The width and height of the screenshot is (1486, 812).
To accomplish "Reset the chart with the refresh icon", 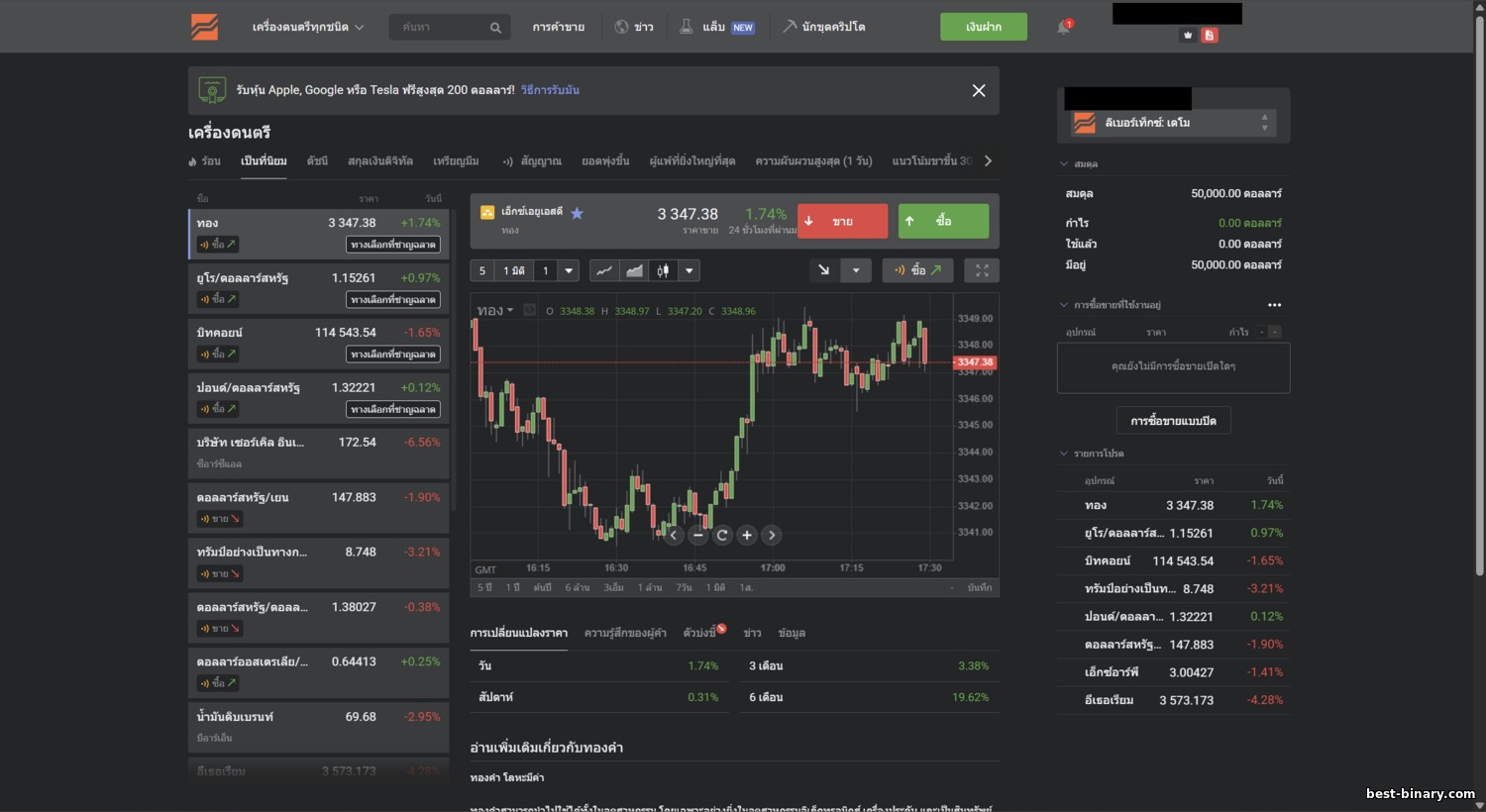I will pyautogui.click(x=722, y=535).
